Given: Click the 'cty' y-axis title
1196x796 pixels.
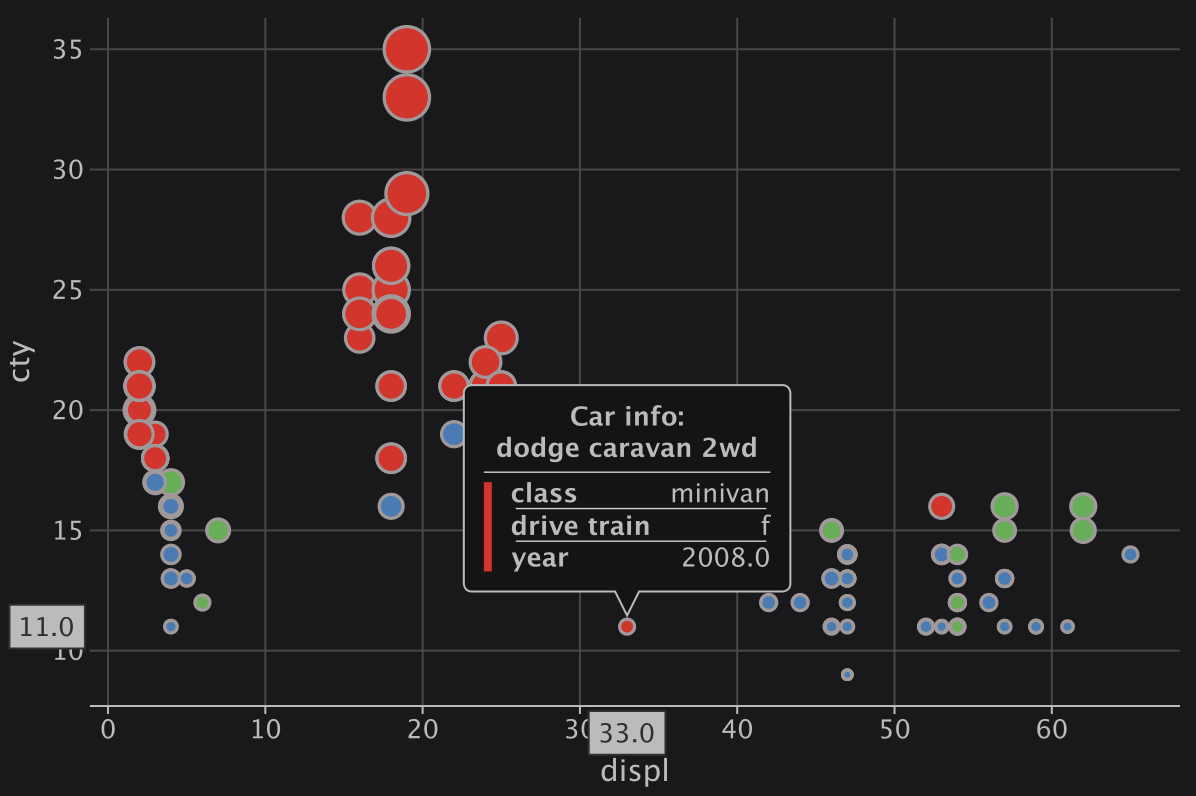Looking at the screenshot, I should point(22,362).
